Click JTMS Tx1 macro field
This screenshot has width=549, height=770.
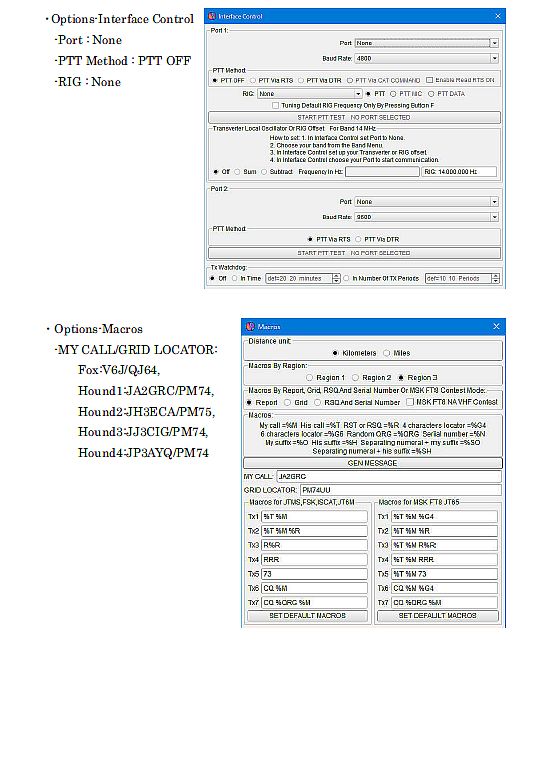pyautogui.click(x=314, y=517)
